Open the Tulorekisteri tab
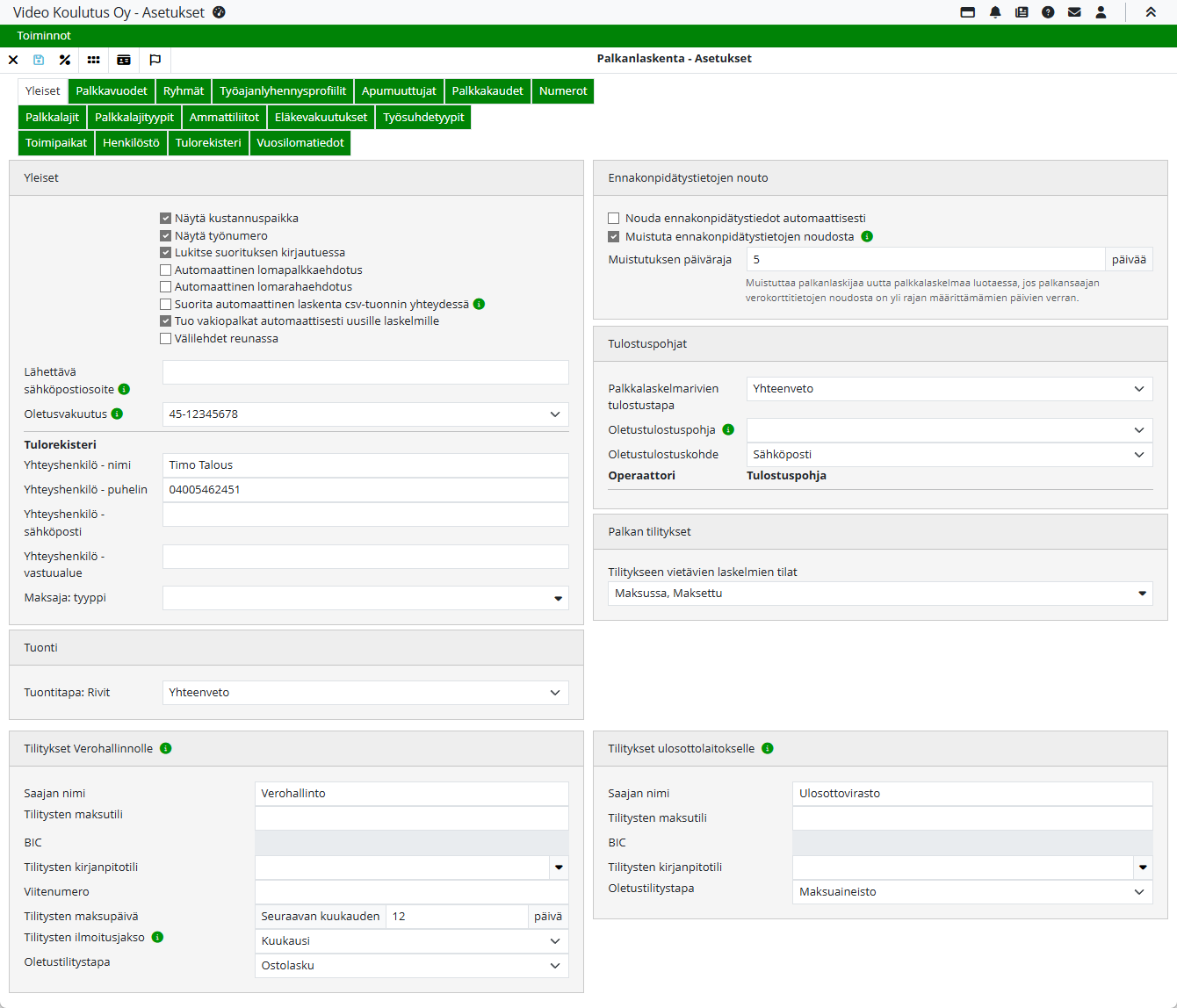The height and width of the screenshot is (1008, 1177). [x=208, y=143]
